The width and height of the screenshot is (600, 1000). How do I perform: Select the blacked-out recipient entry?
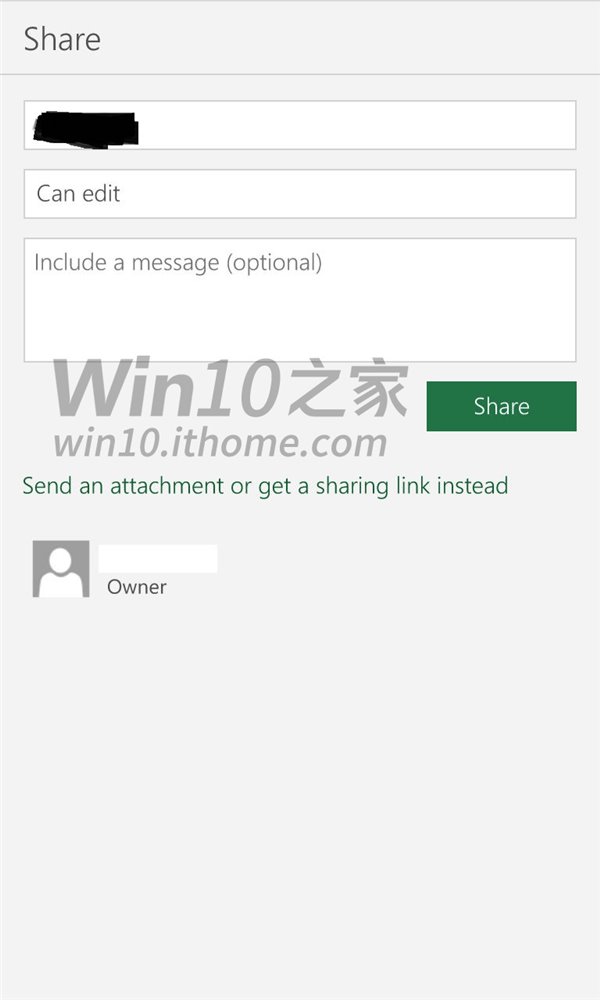point(86,129)
